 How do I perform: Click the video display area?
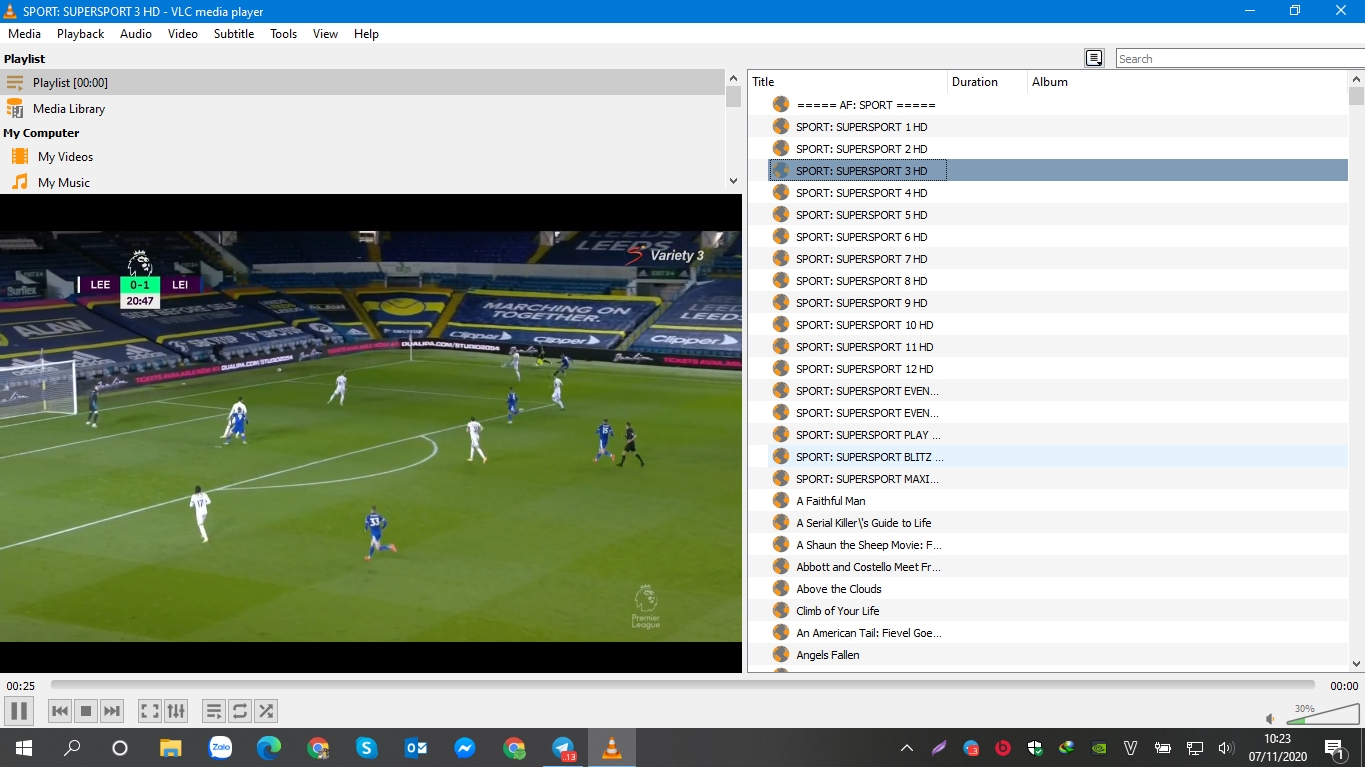click(x=371, y=433)
